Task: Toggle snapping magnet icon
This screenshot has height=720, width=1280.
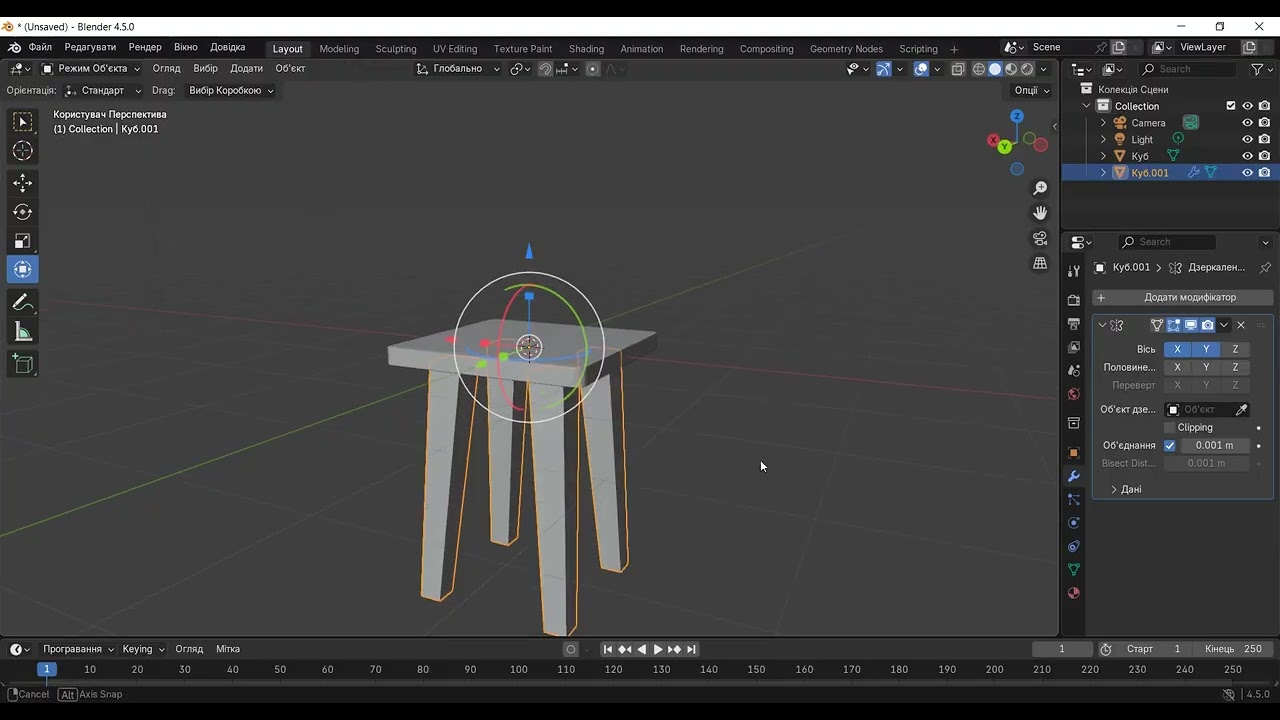Action: (x=545, y=69)
